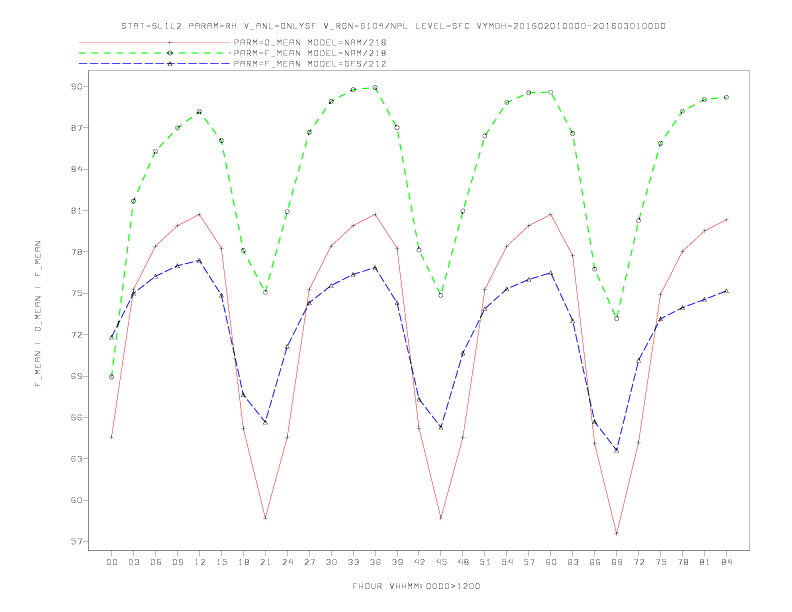Click blue triangle data point at hour 00
The image size is (792, 612).
[x=112, y=337]
